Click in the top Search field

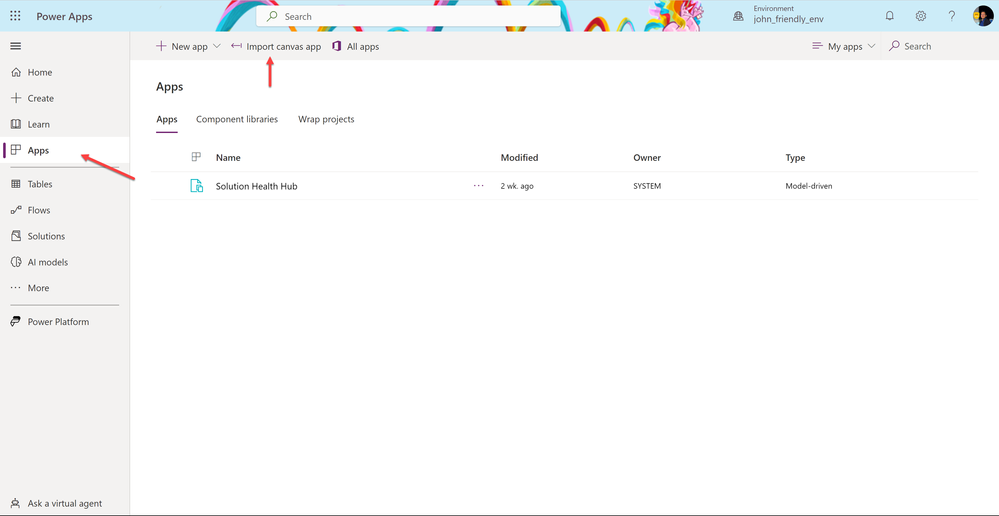(408, 17)
